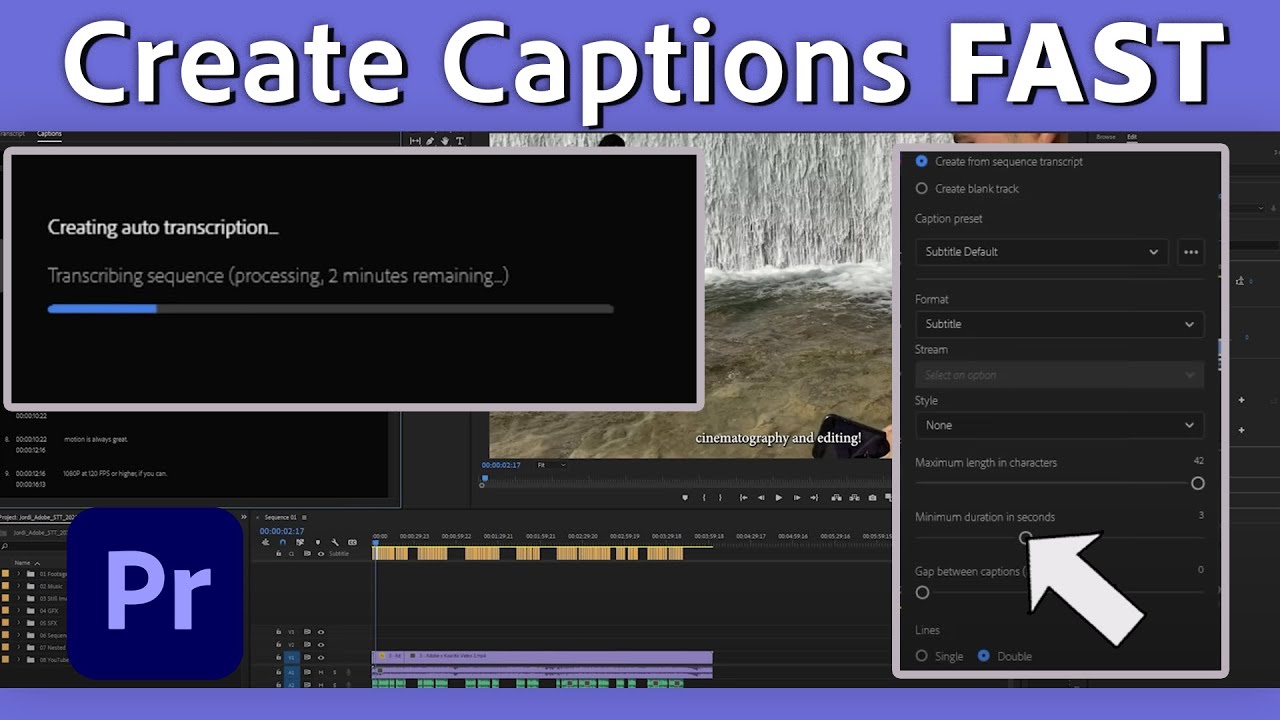Click the Extract button in monitor
The width and height of the screenshot is (1280, 720).
854,497
